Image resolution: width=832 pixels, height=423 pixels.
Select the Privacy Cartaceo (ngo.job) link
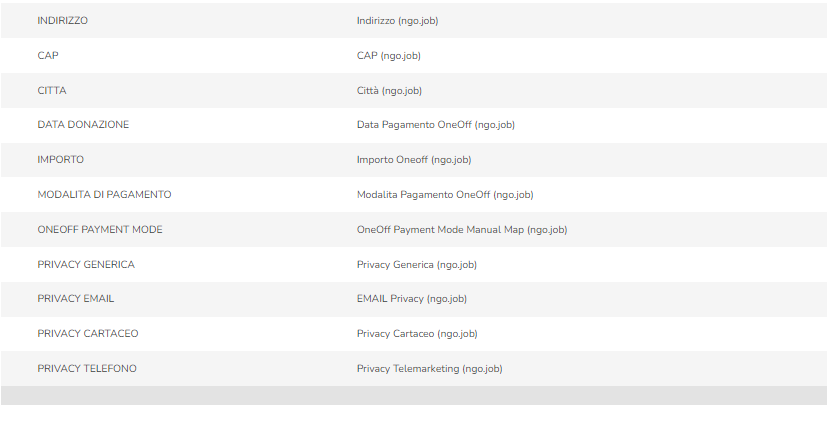coord(416,334)
